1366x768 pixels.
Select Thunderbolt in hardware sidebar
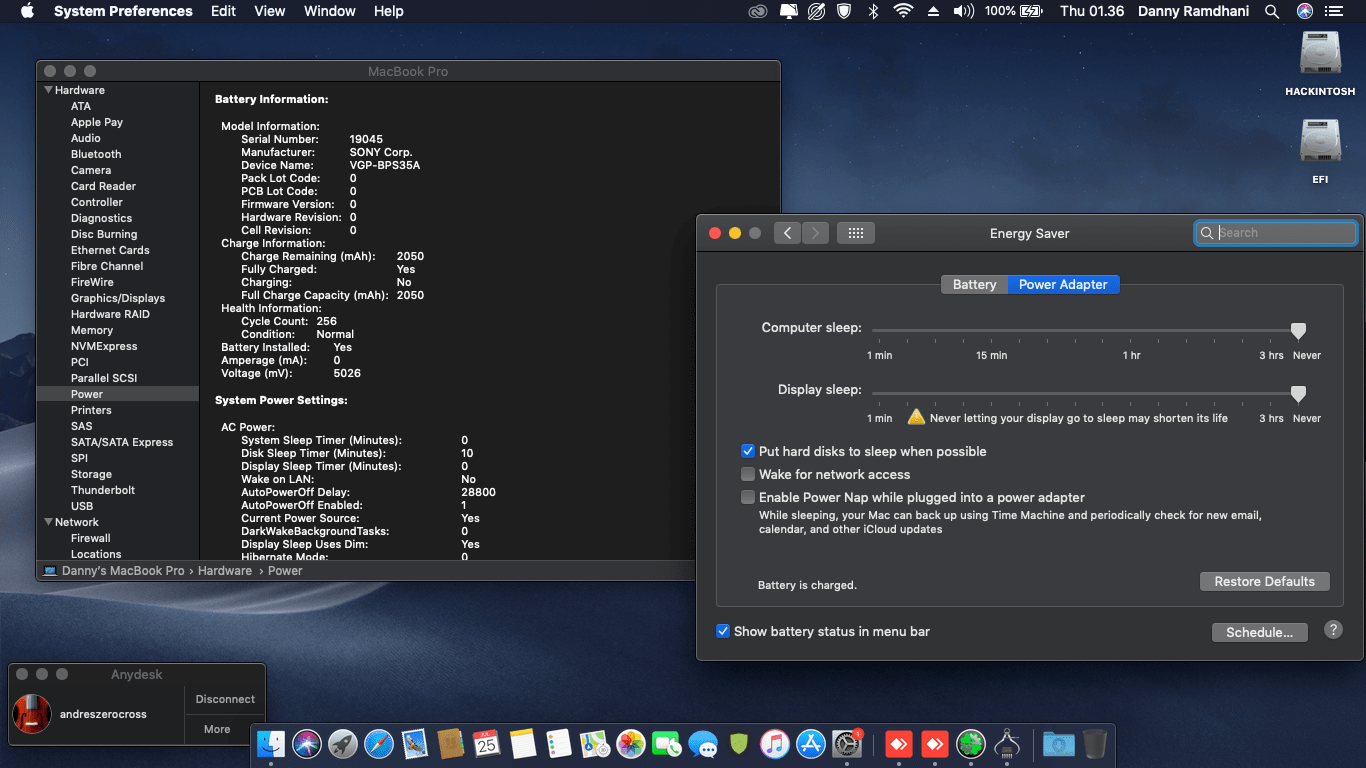click(103, 490)
